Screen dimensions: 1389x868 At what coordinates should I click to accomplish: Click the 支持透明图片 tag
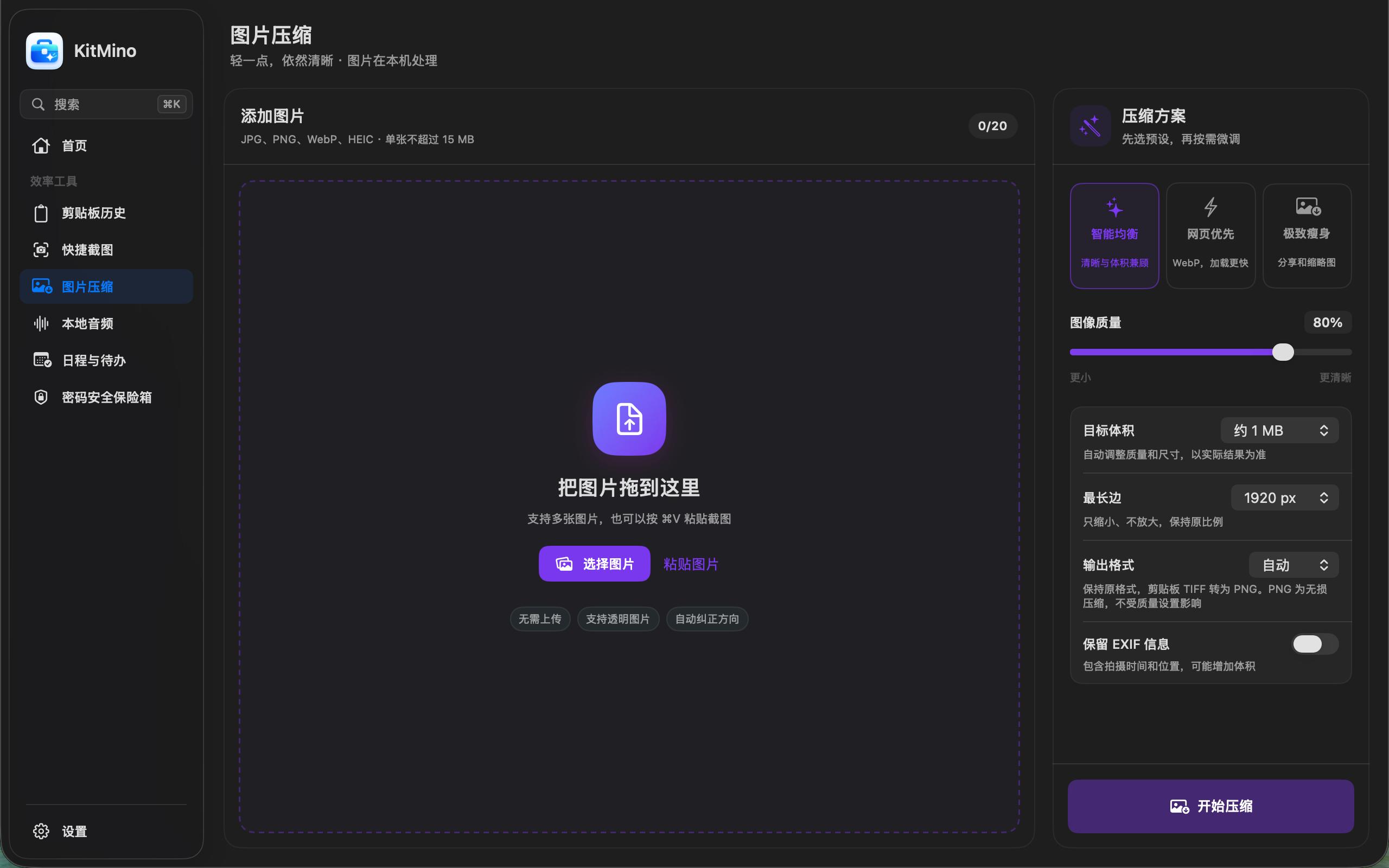(617, 619)
